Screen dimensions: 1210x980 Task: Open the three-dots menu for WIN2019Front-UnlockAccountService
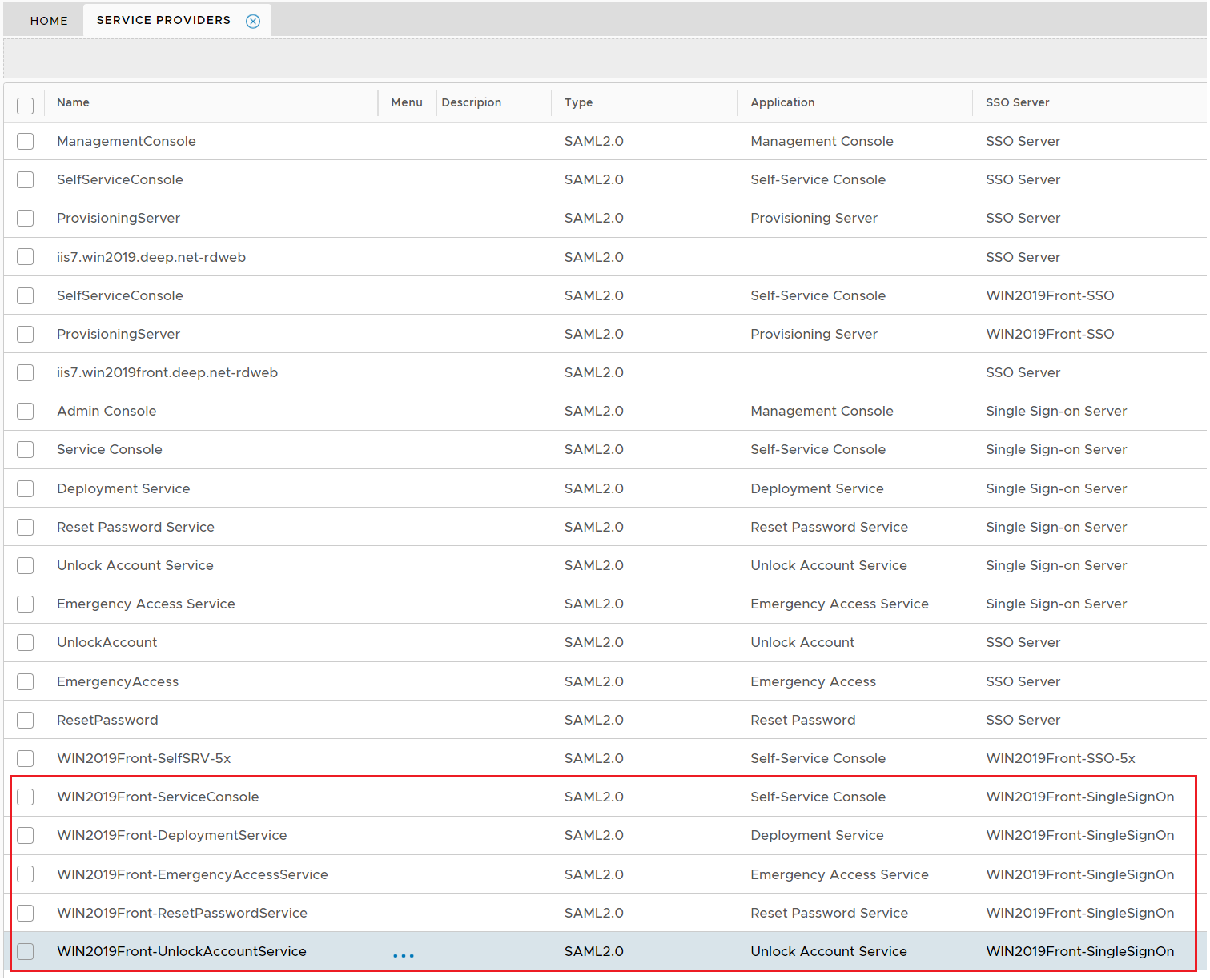tap(404, 955)
